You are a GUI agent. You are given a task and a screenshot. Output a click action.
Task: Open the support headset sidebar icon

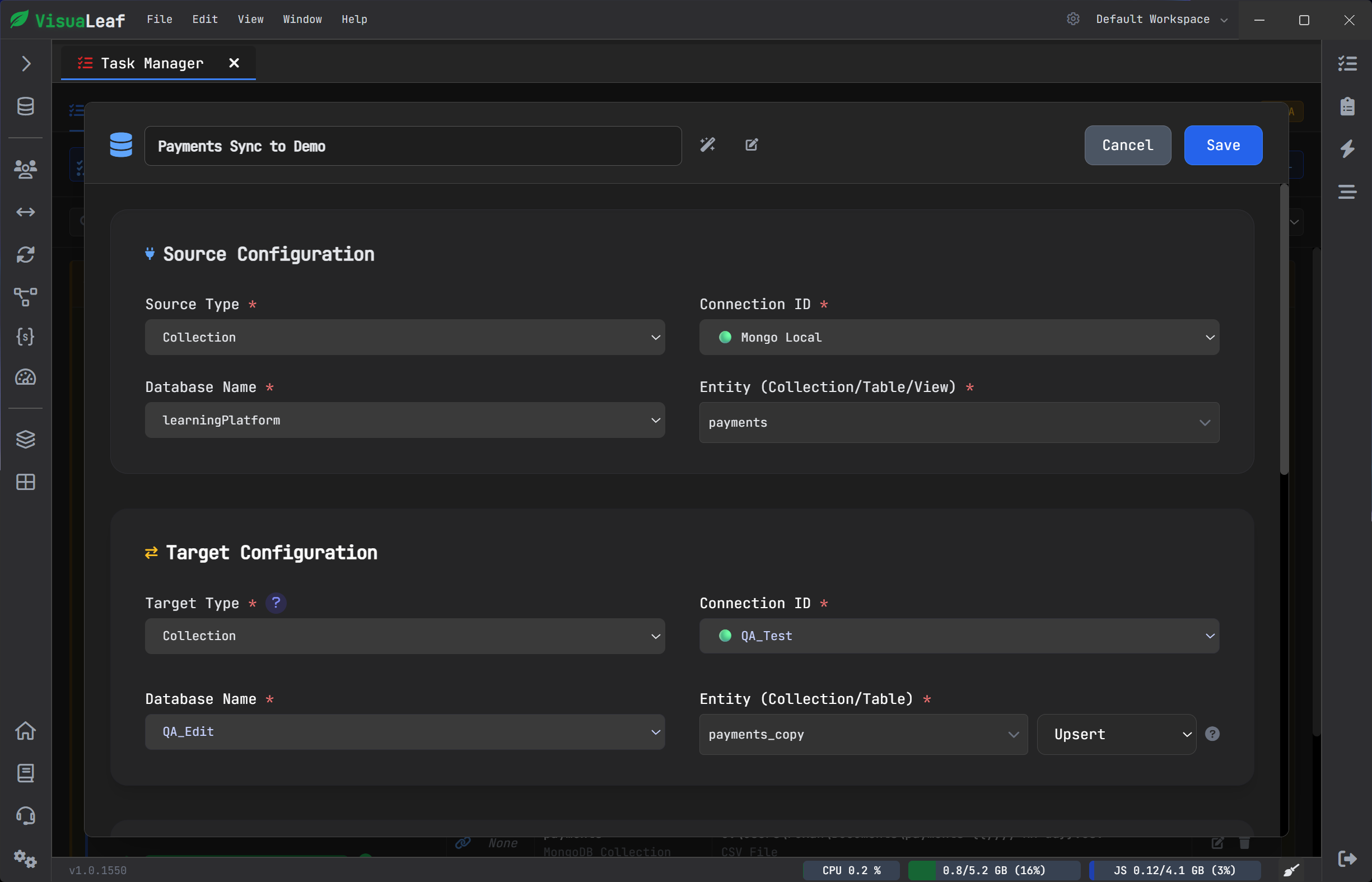pos(26,815)
